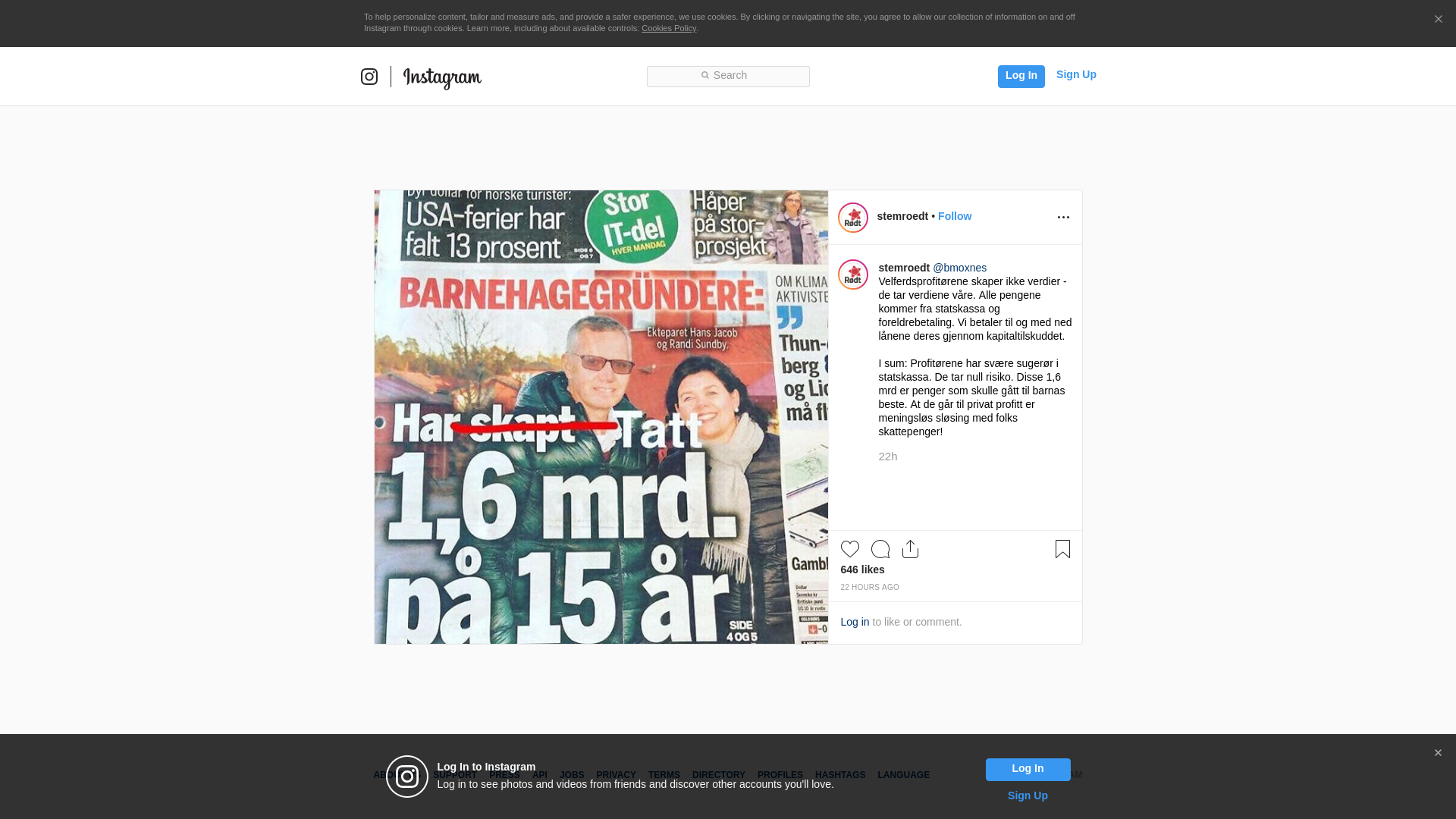Click Log in to like or comment
1456x819 pixels.
pos(855,622)
